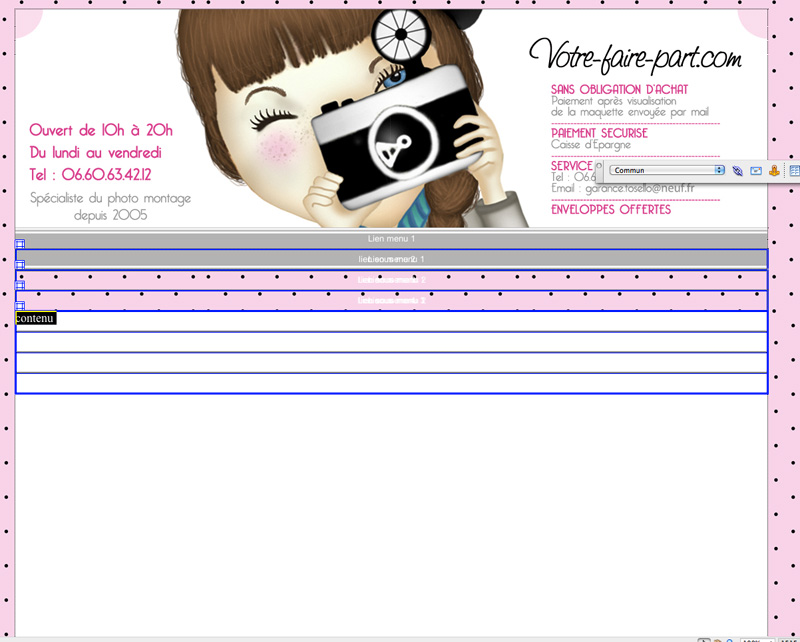Click the Votre-faire-part.com logo title
800x642 pixels.
click(636, 56)
